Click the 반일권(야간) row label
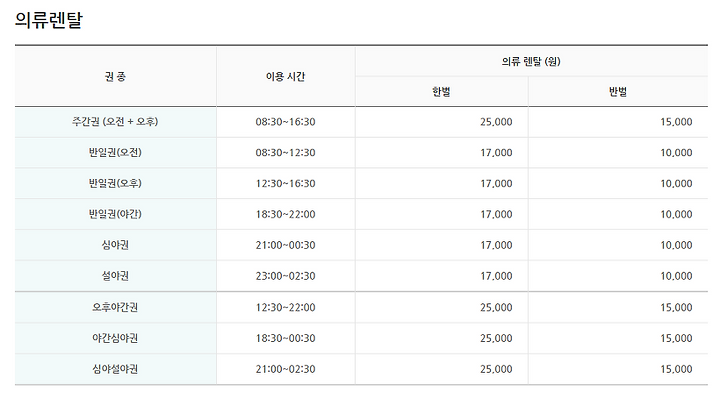The width and height of the screenshot is (720, 399). [115, 214]
